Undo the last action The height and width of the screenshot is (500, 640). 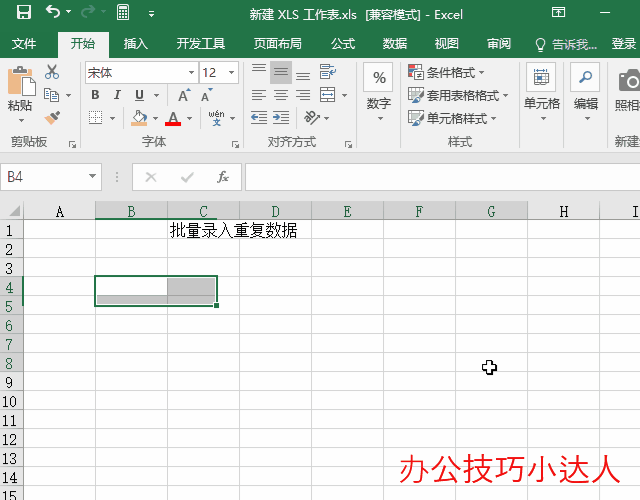pyautogui.click(x=53, y=11)
